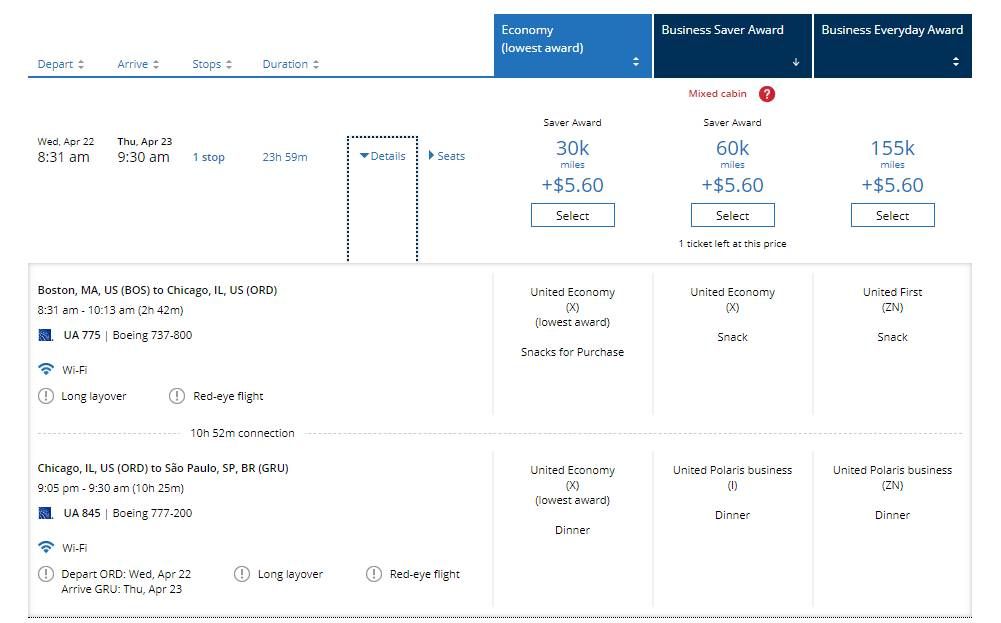This screenshot has width=1001, height=623.
Task: Click the Wed, Apr 22 departure date above 8:31 am
Action: tap(66, 142)
